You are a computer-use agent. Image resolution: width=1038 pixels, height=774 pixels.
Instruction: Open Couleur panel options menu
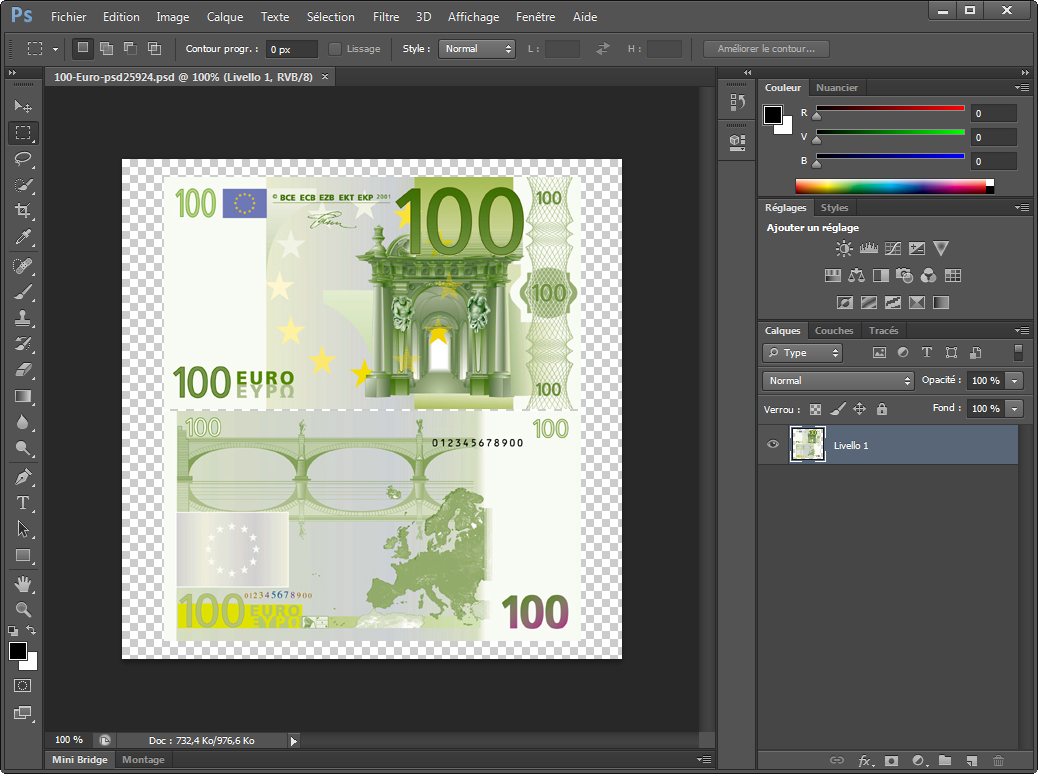[x=1022, y=87]
